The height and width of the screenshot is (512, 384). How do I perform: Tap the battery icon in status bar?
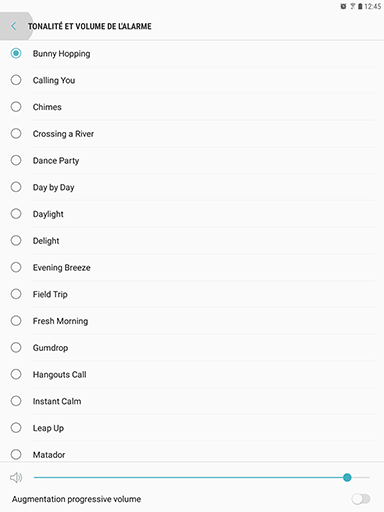(360, 6)
